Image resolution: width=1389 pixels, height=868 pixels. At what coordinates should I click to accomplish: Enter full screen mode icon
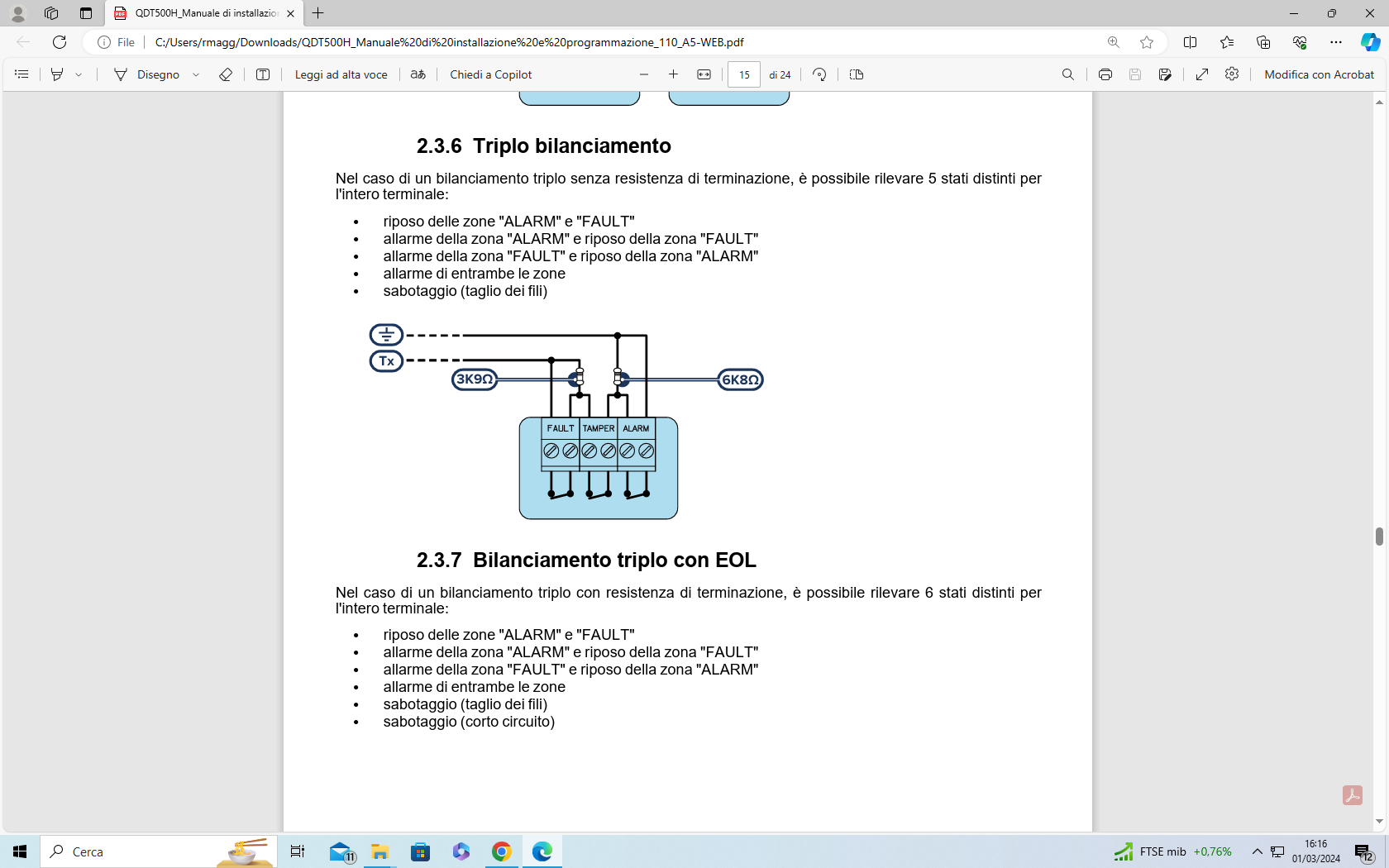coord(1202,74)
